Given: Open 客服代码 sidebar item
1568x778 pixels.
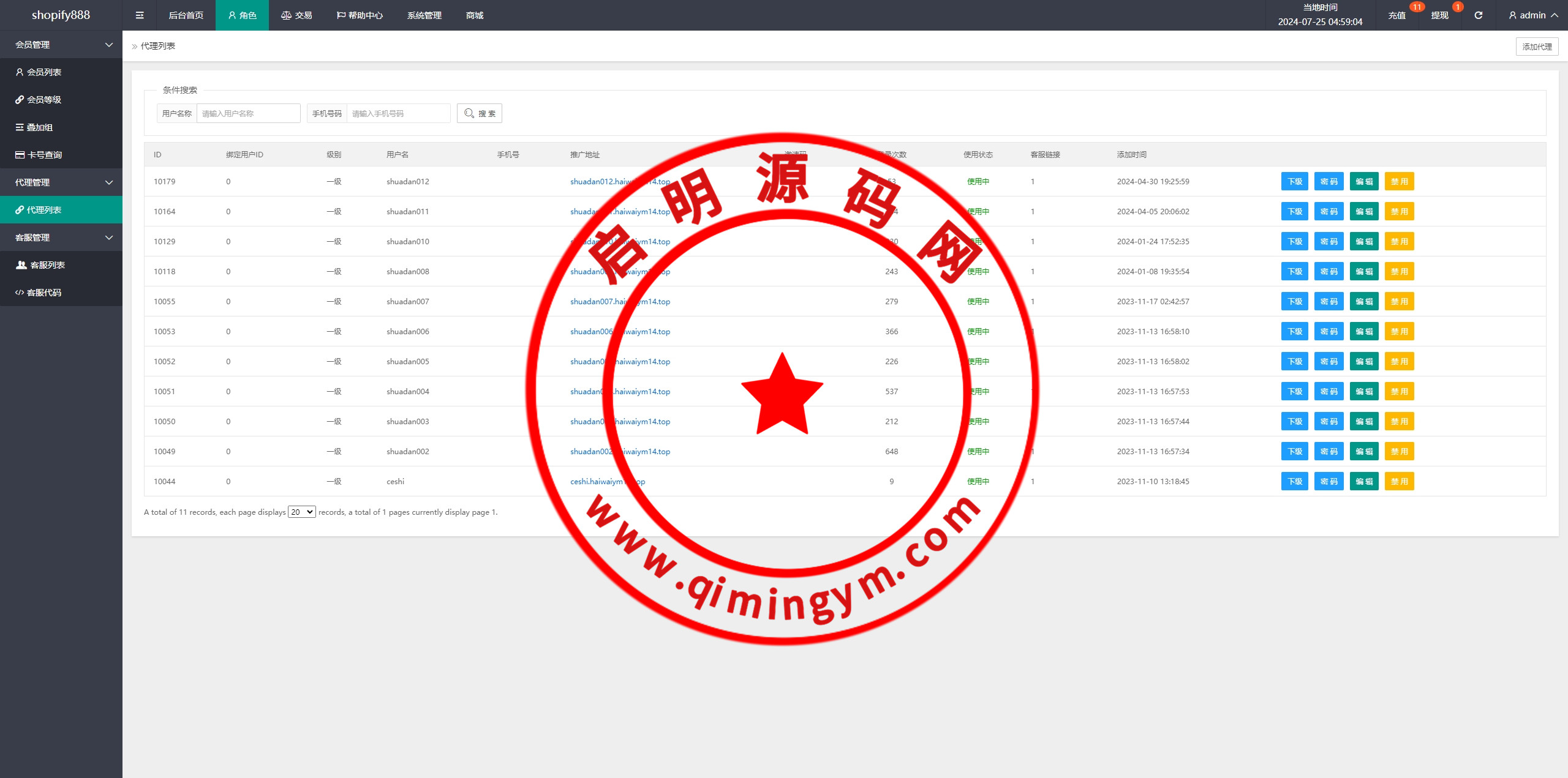Looking at the screenshot, I should pyautogui.click(x=44, y=293).
